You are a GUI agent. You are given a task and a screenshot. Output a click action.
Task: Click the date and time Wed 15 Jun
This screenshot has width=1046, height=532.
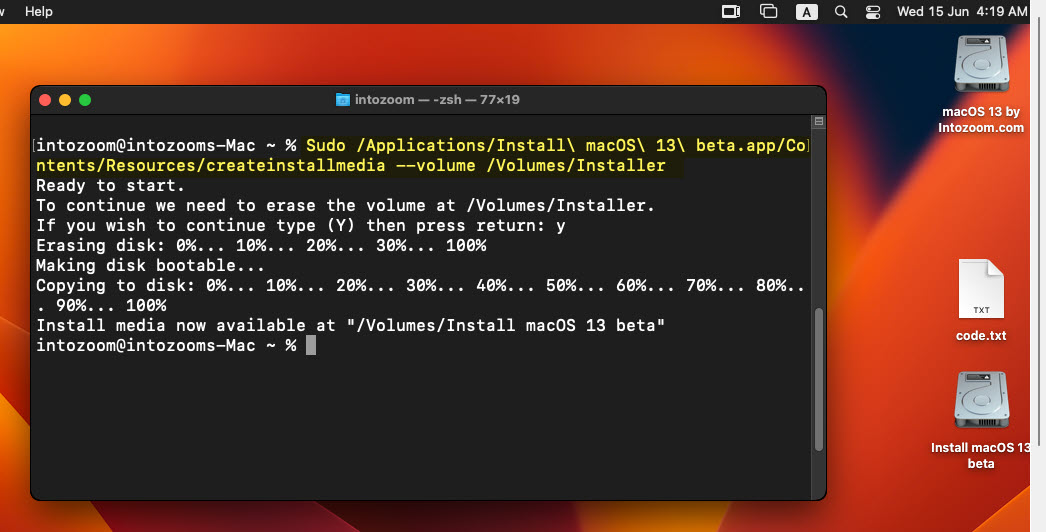pos(961,11)
